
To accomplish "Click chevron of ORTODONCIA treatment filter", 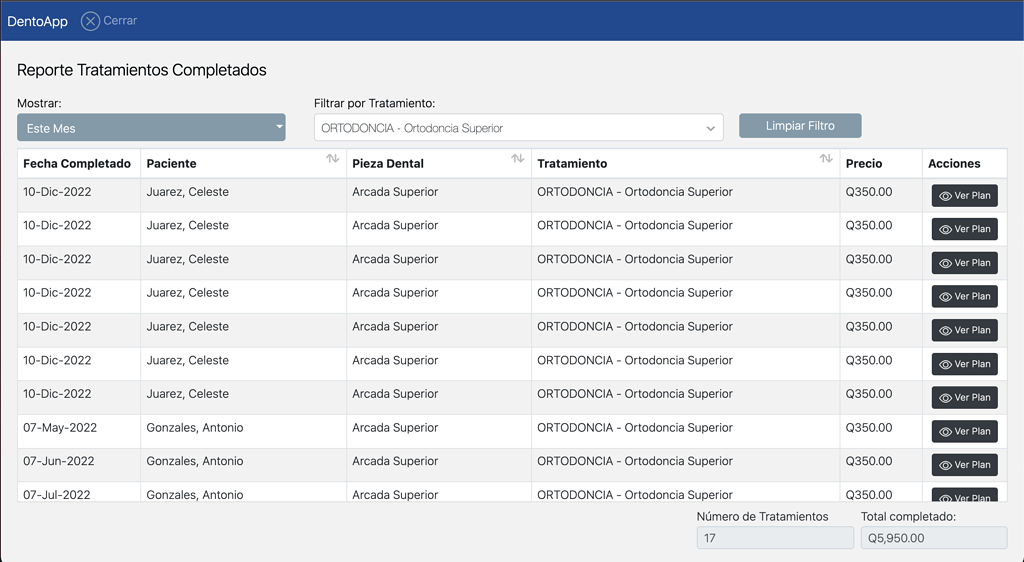I will [x=711, y=129].
